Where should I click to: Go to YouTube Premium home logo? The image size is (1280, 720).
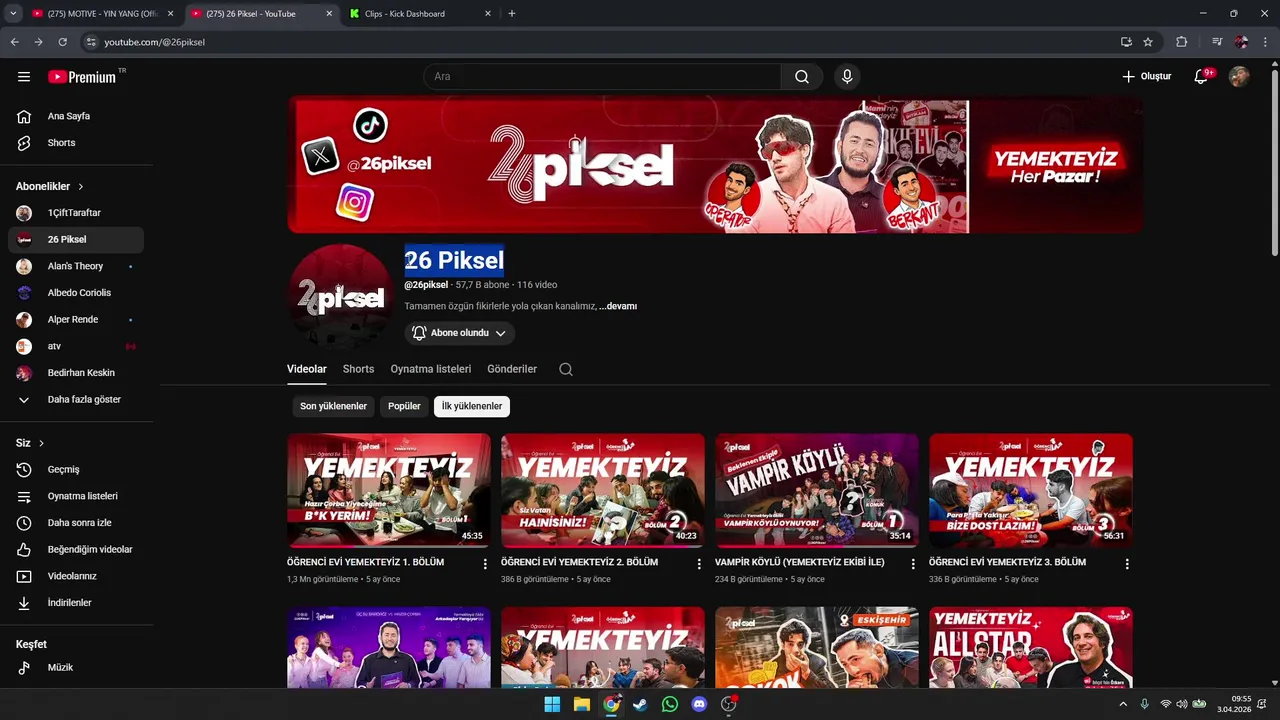[82, 77]
